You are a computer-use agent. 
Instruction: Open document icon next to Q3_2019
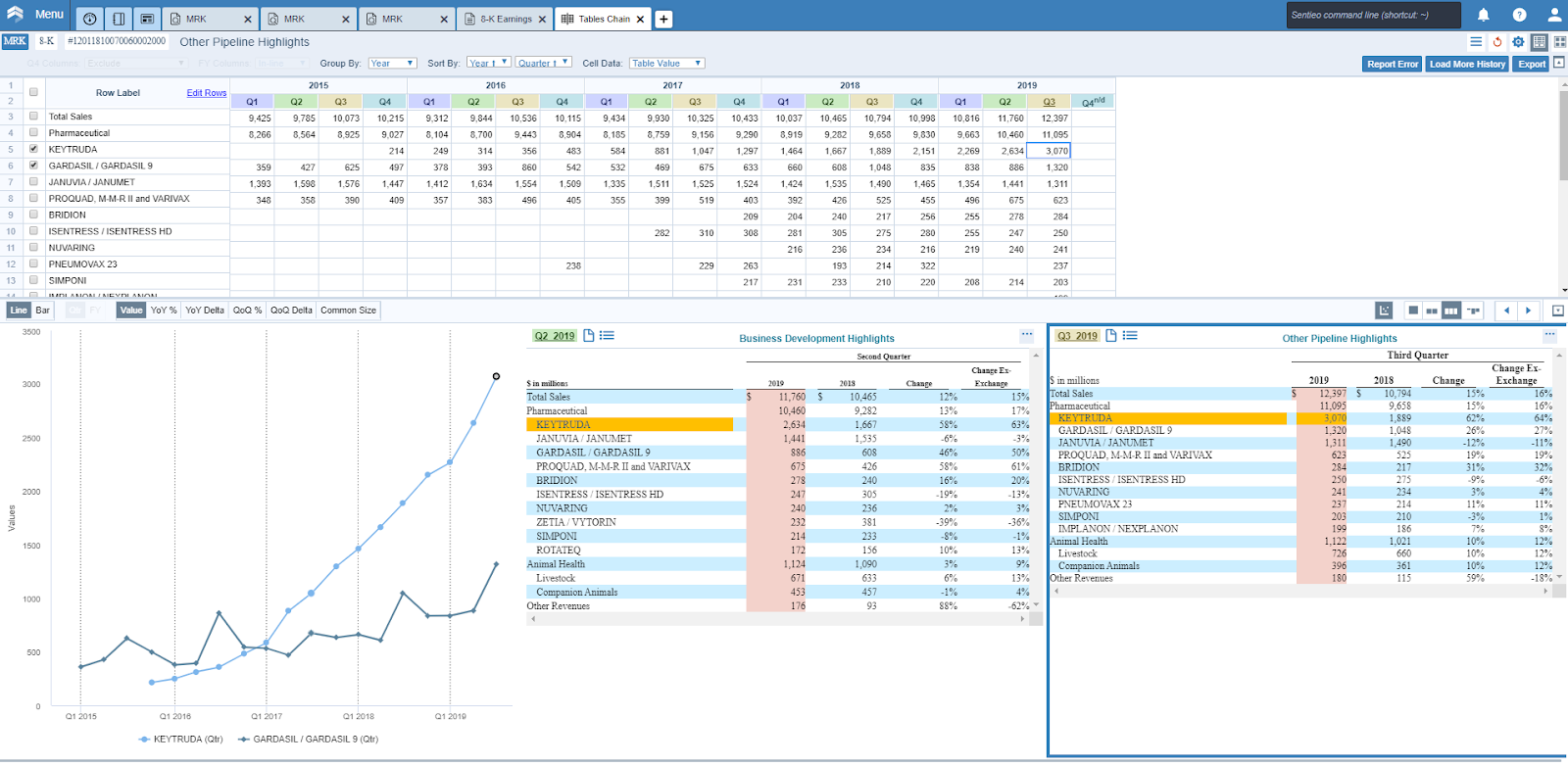[x=1111, y=335]
